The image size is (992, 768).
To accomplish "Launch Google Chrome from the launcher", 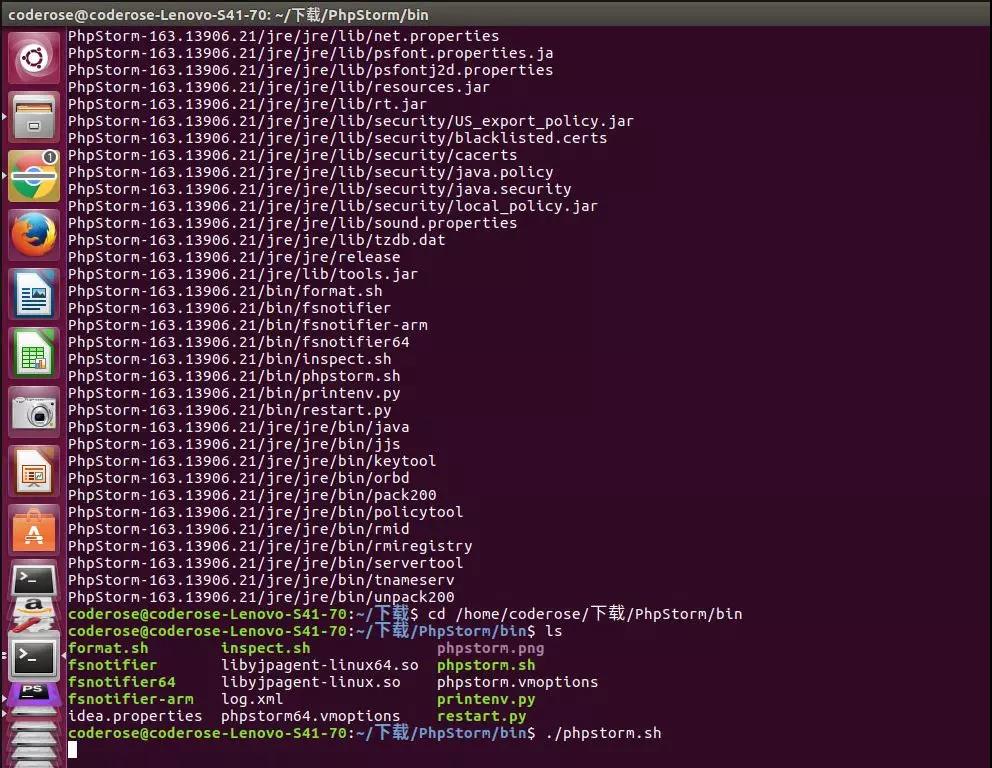I will (x=34, y=176).
